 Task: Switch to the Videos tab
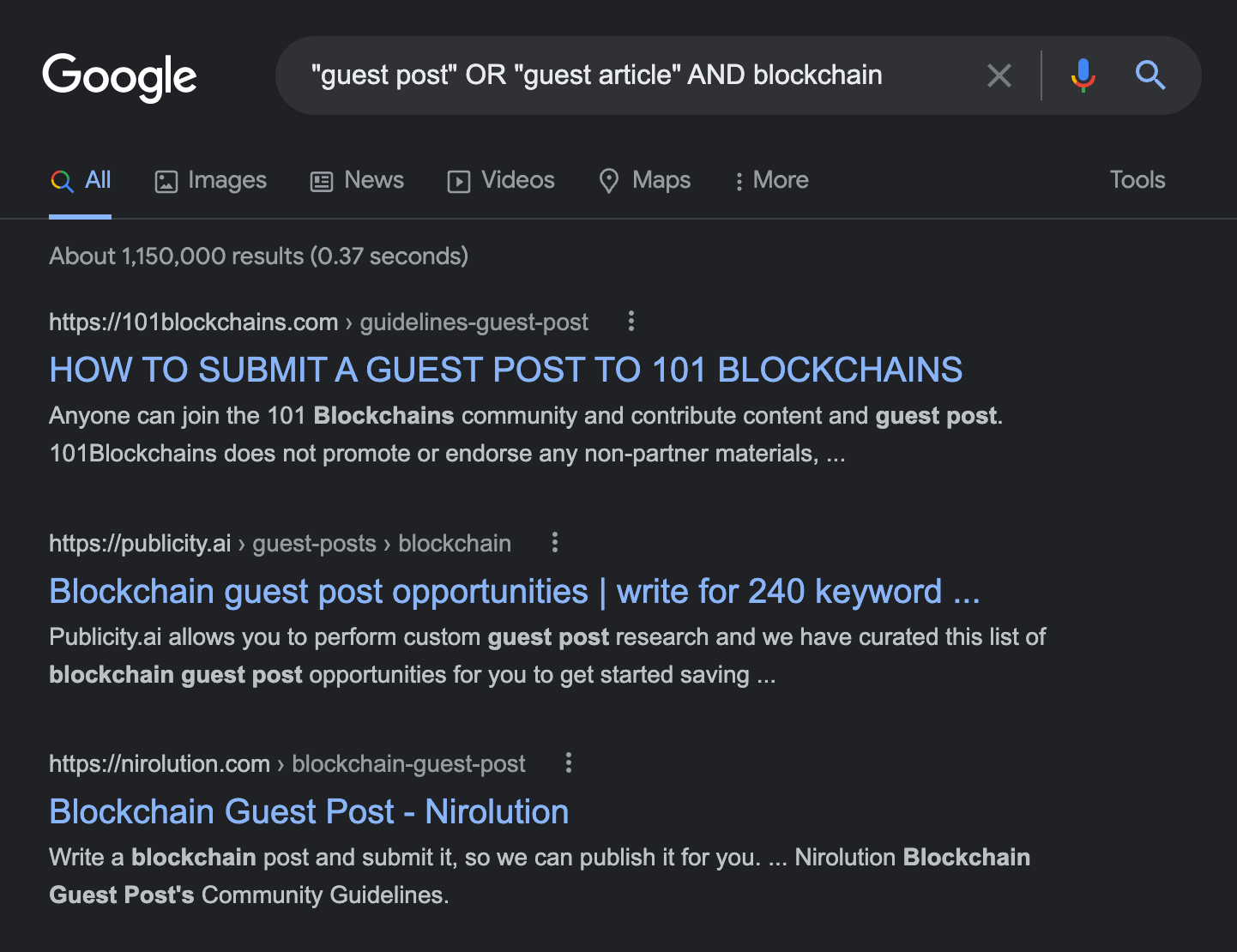click(517, 180)
